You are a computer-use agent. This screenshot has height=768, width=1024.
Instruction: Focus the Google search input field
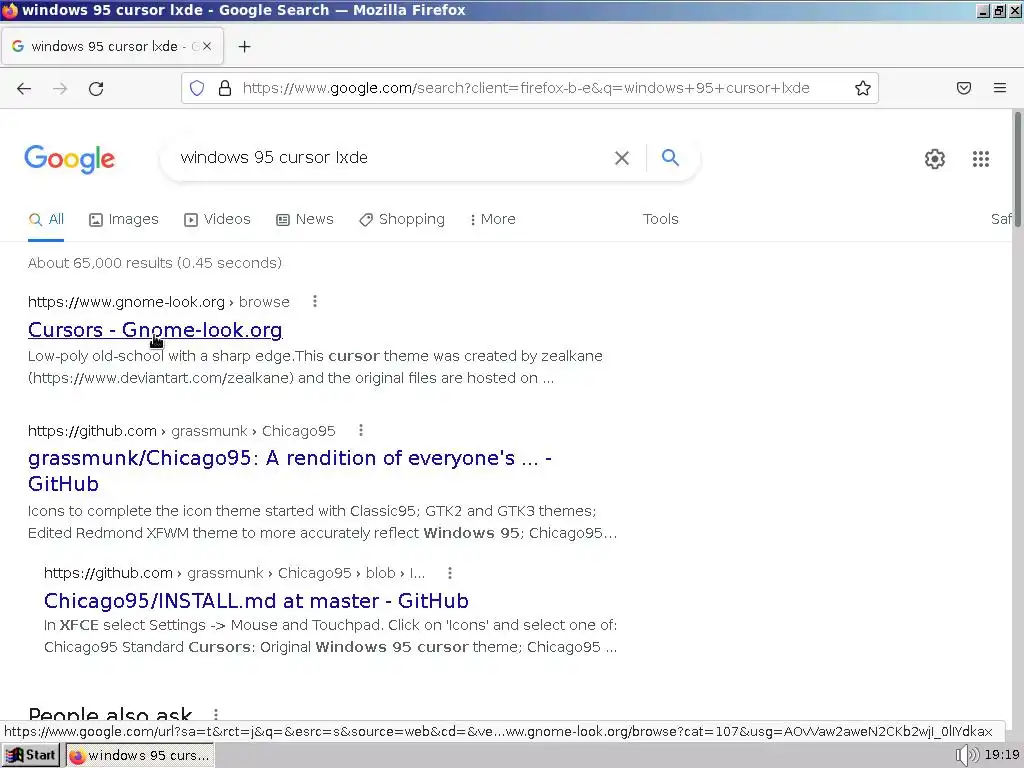[x=392, y=157]
